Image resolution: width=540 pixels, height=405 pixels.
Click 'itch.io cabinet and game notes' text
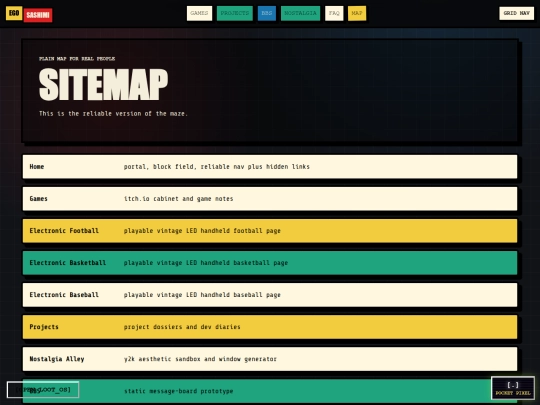pyautogui.click(x=178, y=199)
